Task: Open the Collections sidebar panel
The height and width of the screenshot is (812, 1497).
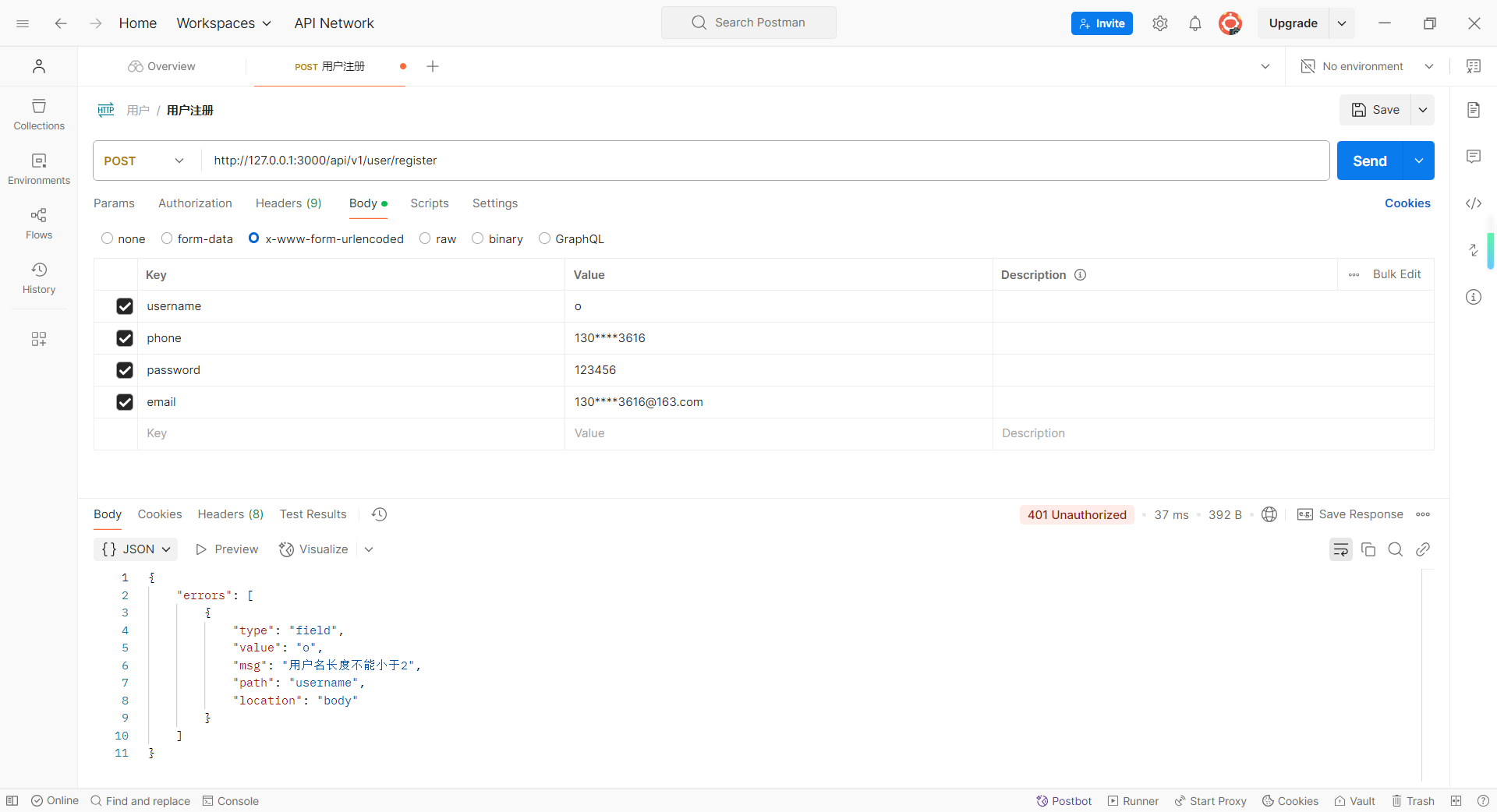Action: pyautogui.click(x=39, y=114)
